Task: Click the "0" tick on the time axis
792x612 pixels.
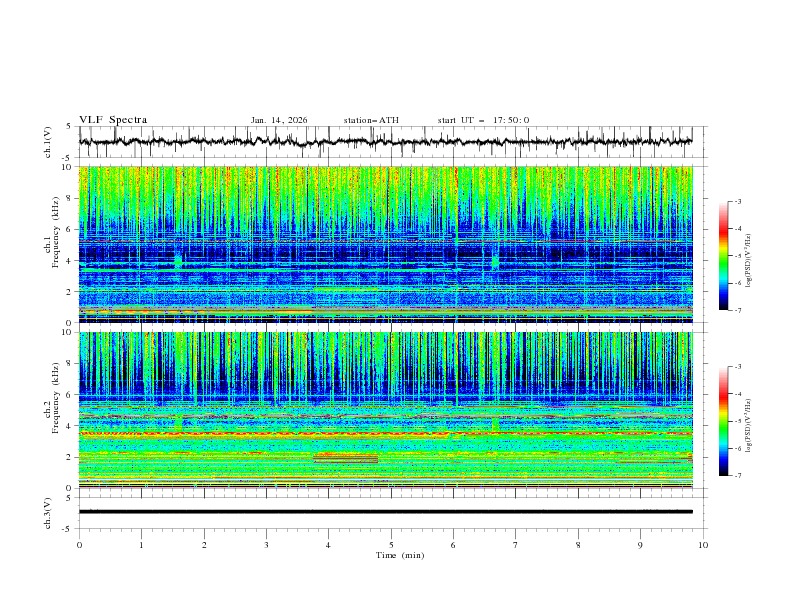Action: tap(79, 545)
